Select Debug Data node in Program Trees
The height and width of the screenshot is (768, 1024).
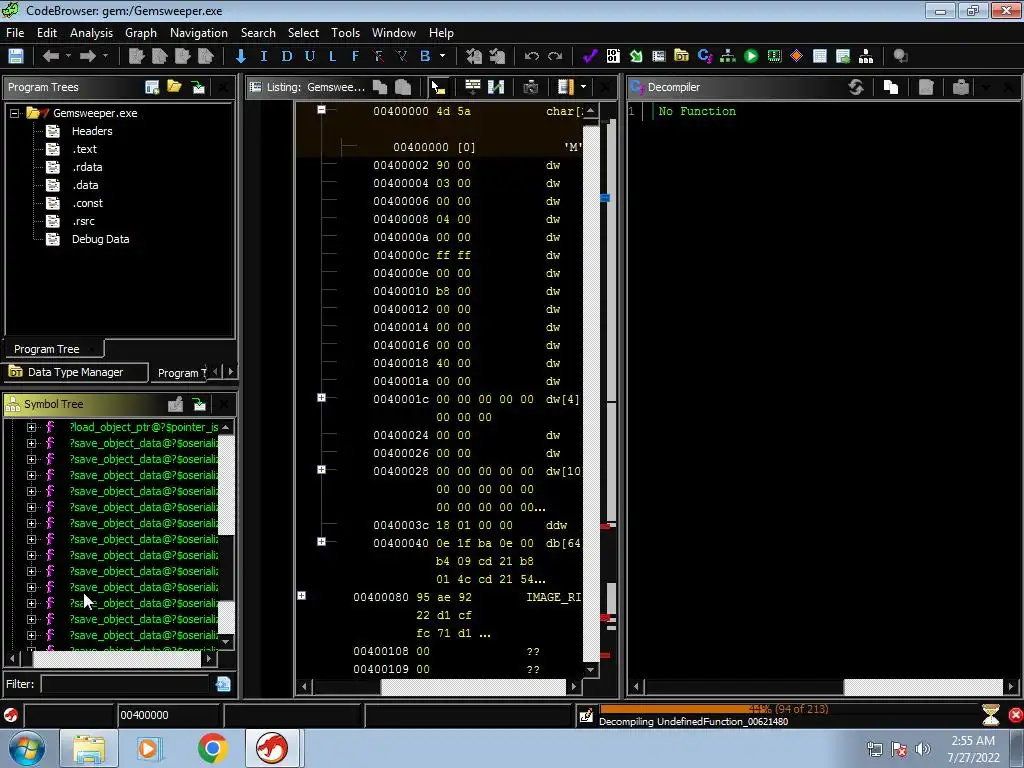click(x=101, y=239)
